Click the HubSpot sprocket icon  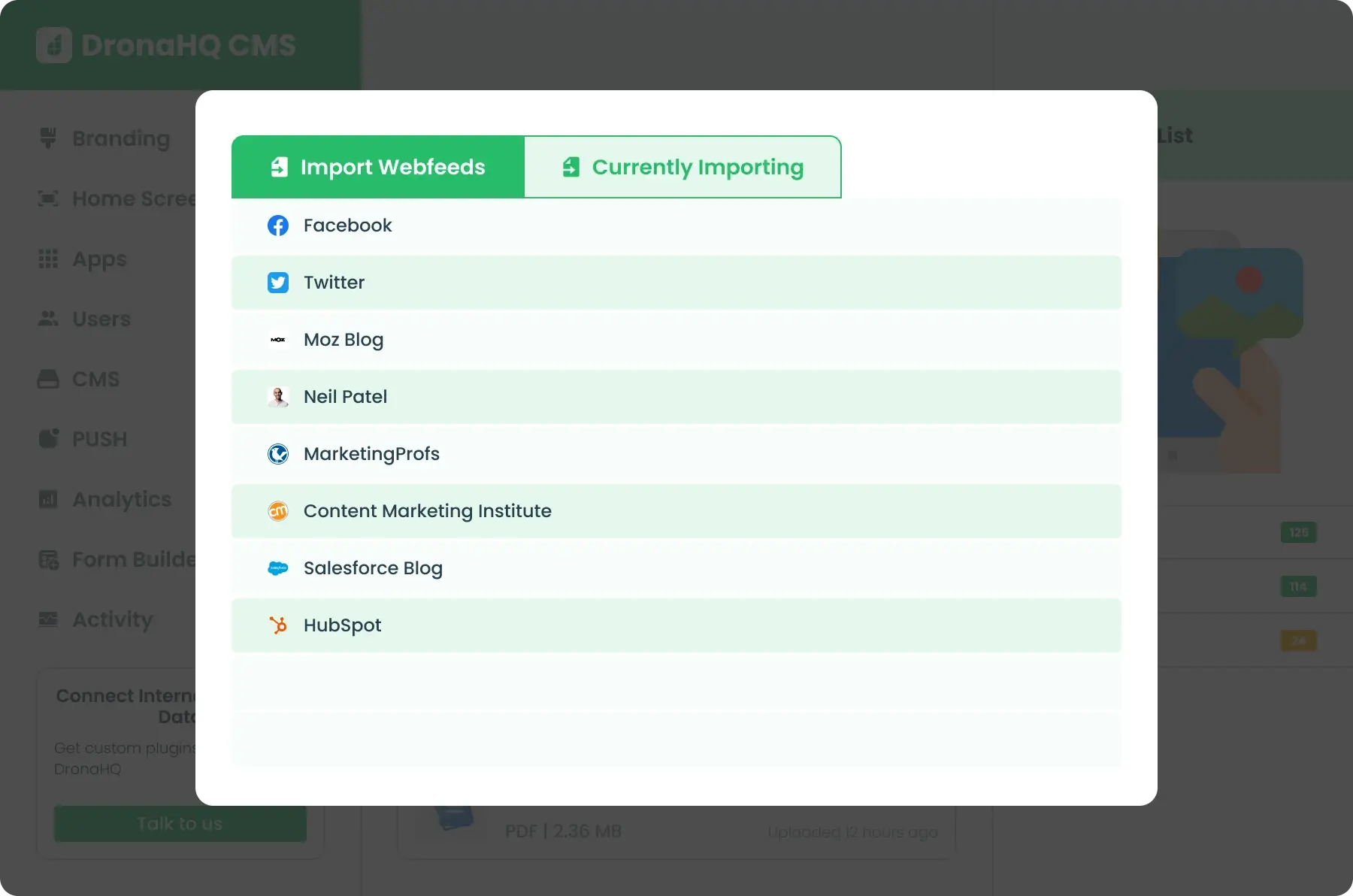coord(278,625)
